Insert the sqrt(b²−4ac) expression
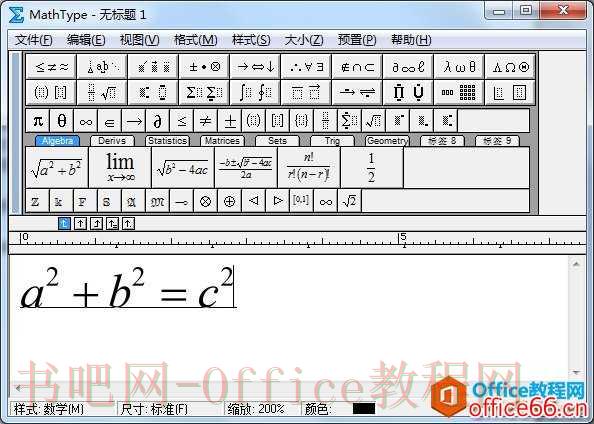 [x=183, y=167]
